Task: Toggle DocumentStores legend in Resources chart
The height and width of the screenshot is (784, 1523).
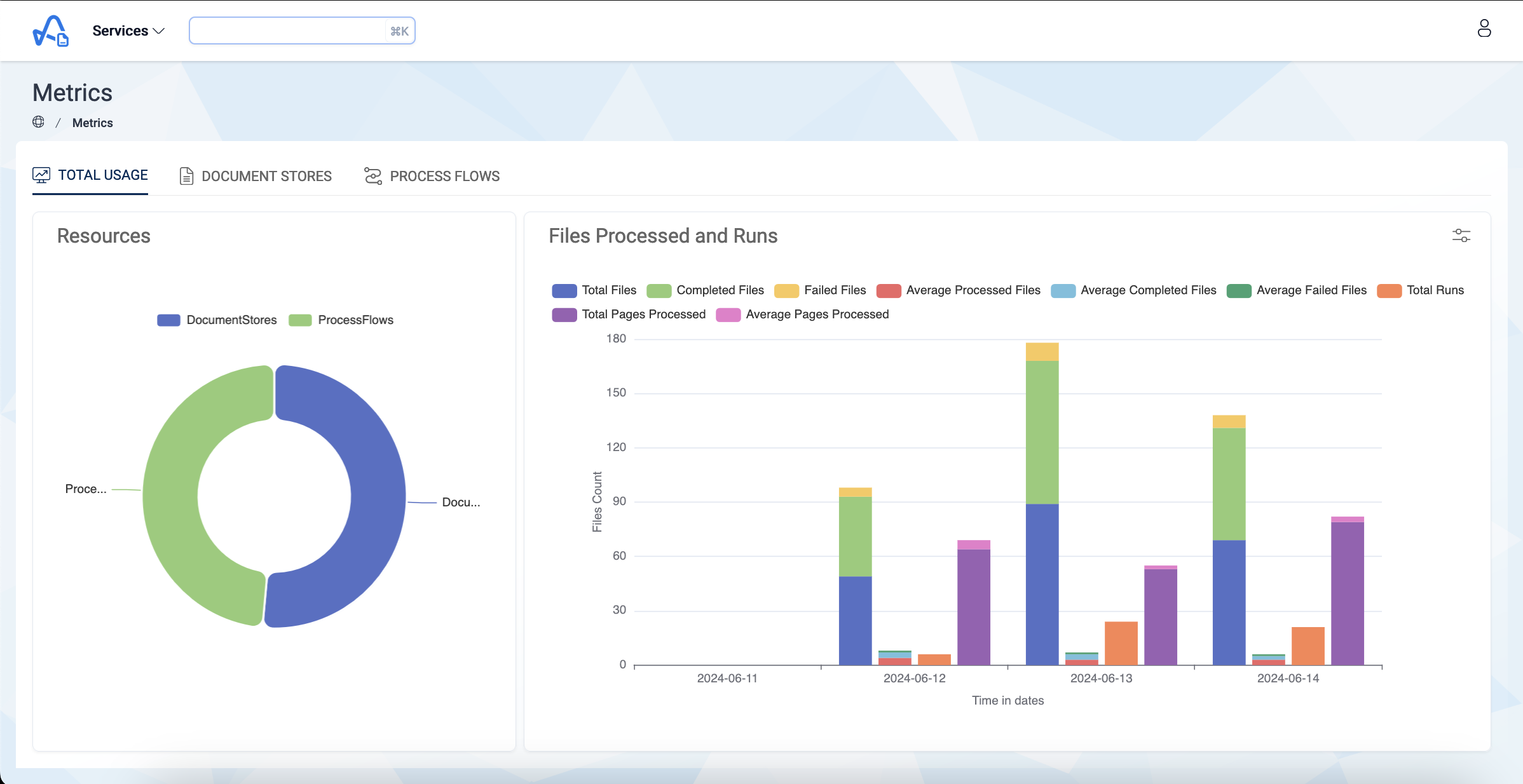Action: 217,320
